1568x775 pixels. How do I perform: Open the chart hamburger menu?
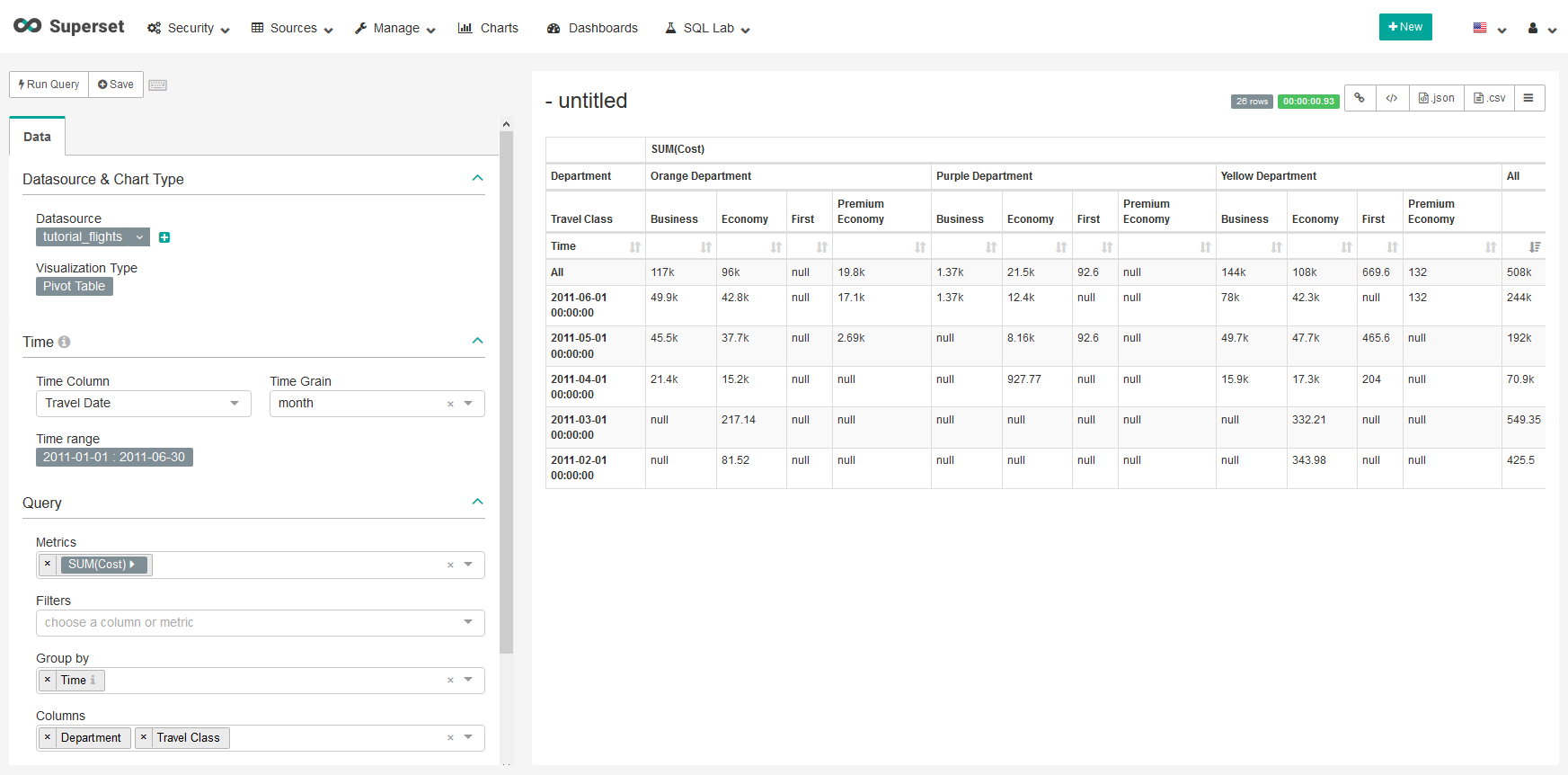tap(1528, 98)
